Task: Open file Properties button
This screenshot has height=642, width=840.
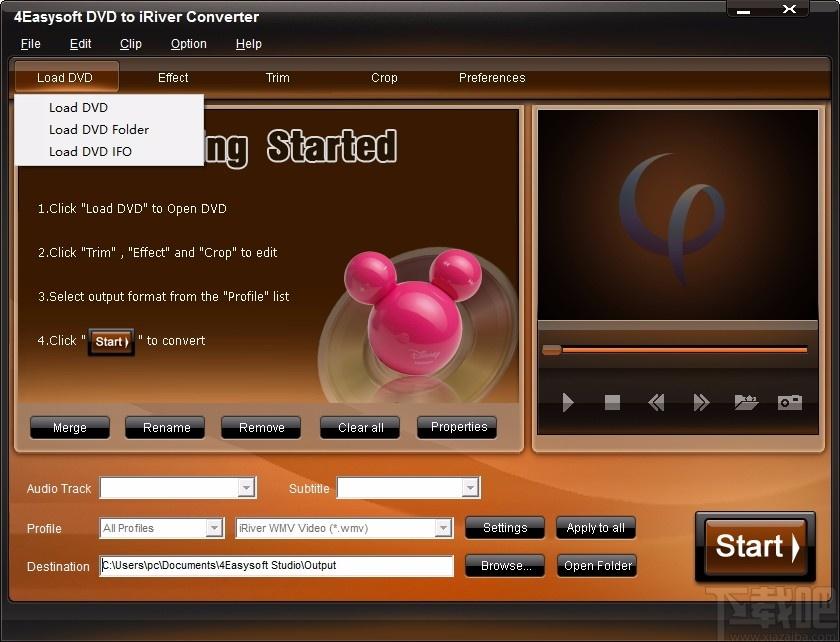Action: 457,427
